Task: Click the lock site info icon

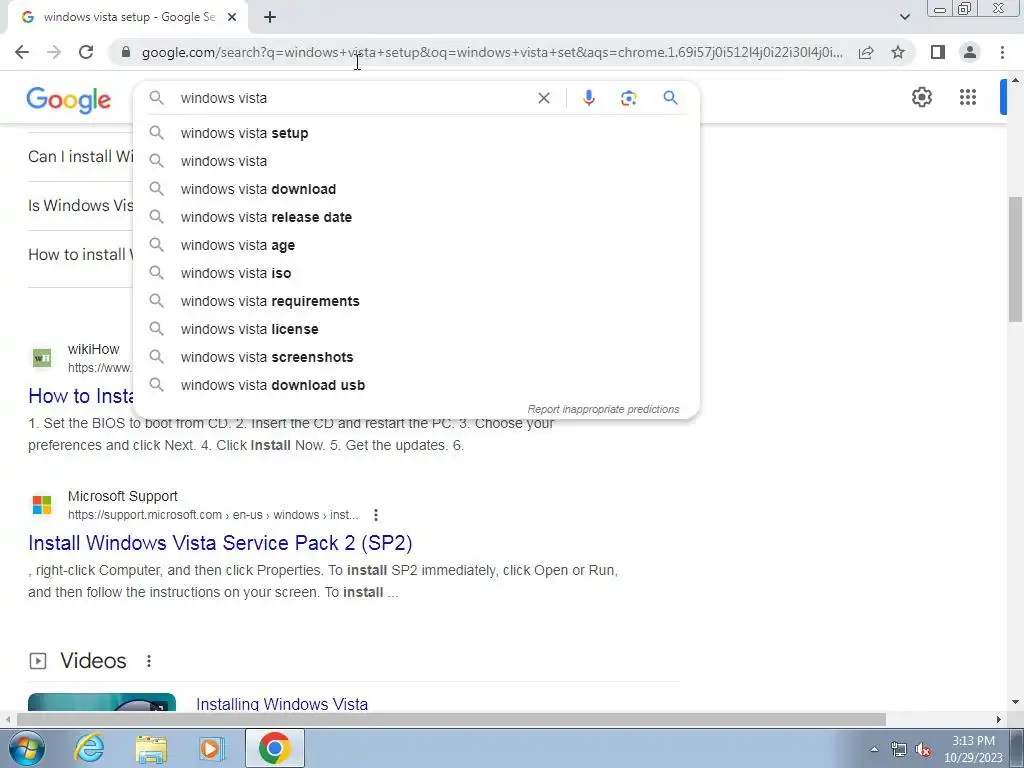Action: [126, 52]
